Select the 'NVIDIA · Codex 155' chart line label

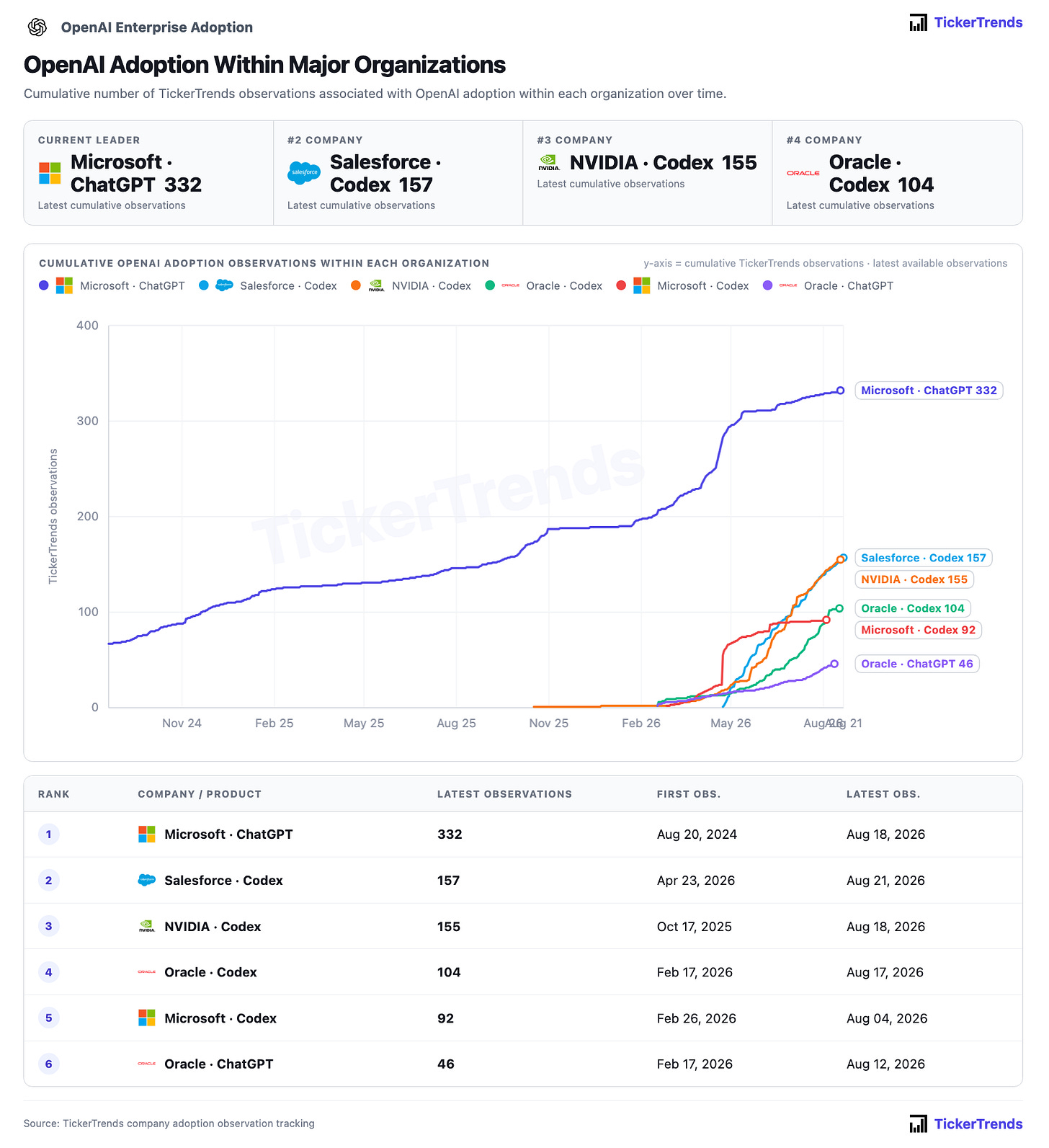coord(914,579)
